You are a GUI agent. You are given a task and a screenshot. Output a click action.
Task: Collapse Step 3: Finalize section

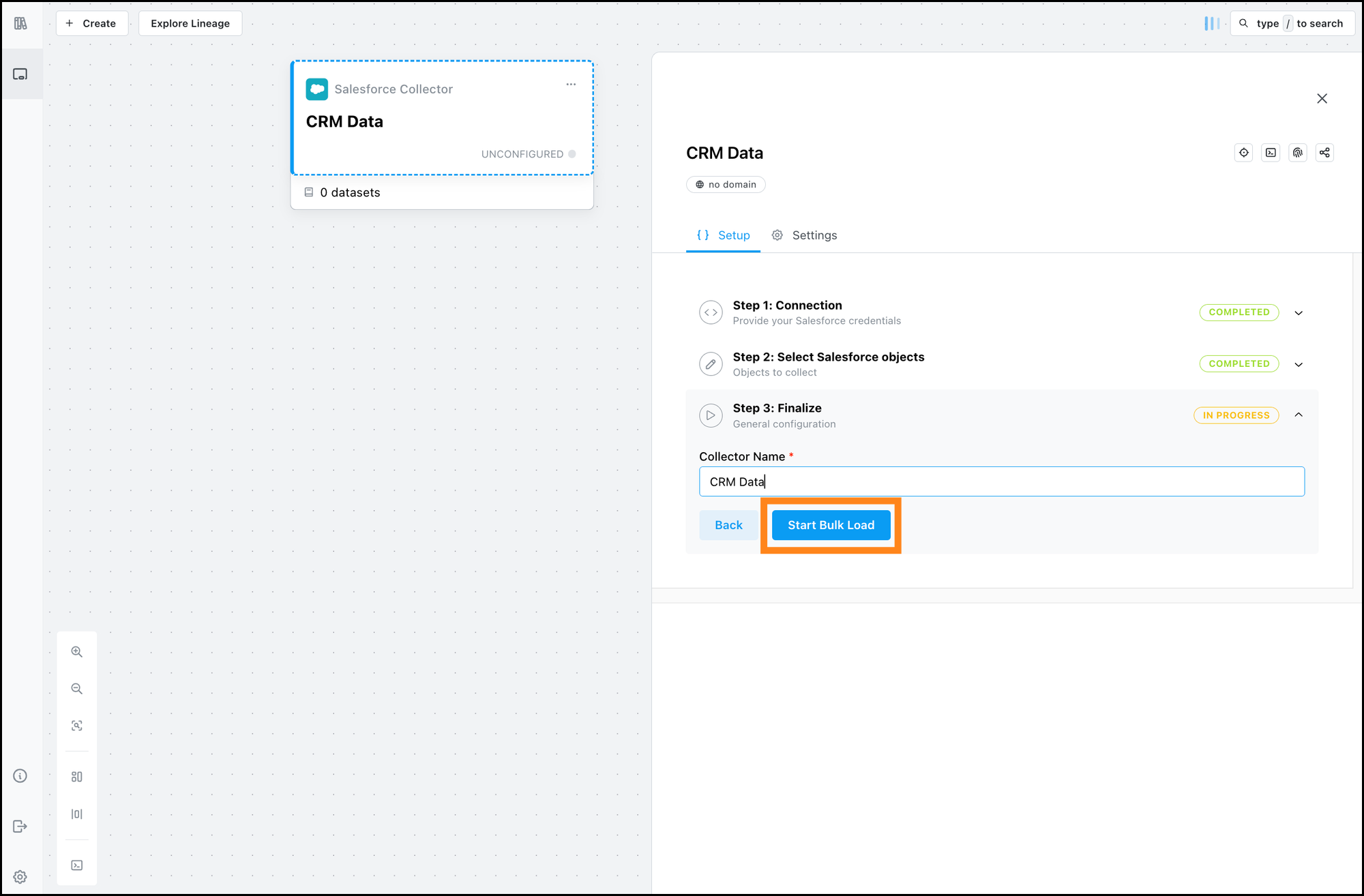coord(1299,415)
